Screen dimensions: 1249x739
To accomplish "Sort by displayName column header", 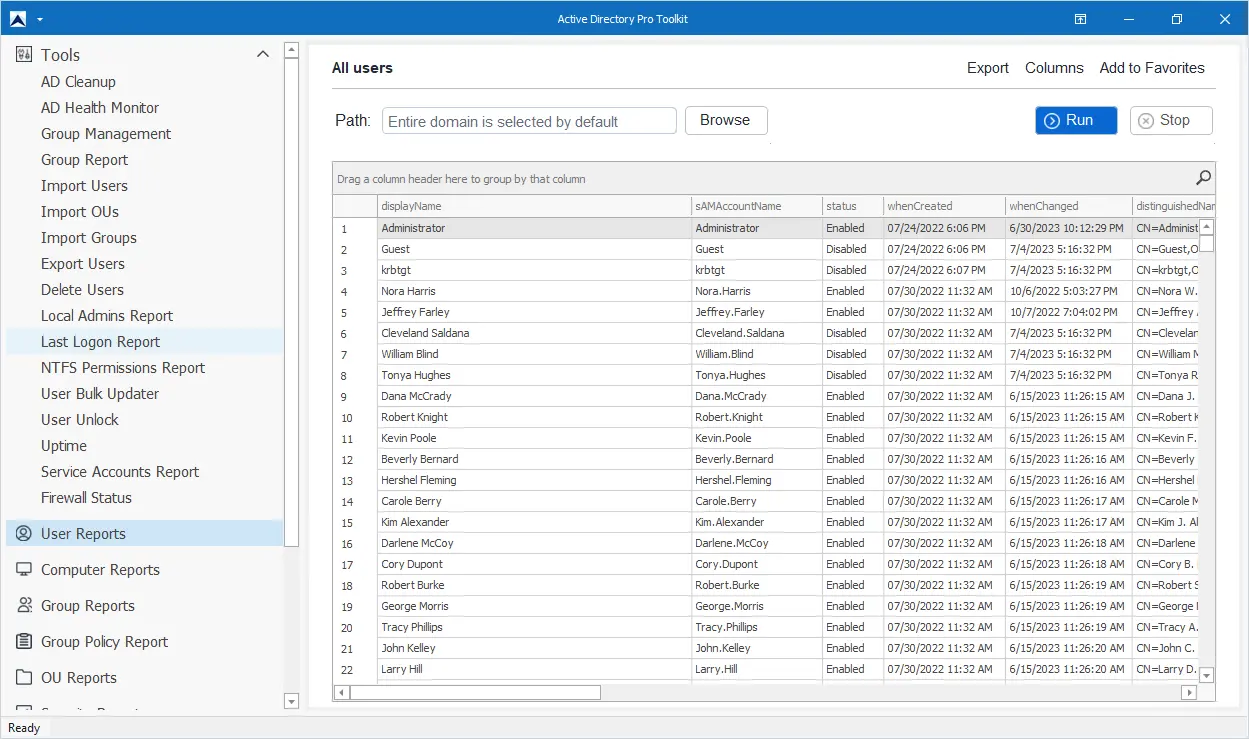I will pos(534,206).
